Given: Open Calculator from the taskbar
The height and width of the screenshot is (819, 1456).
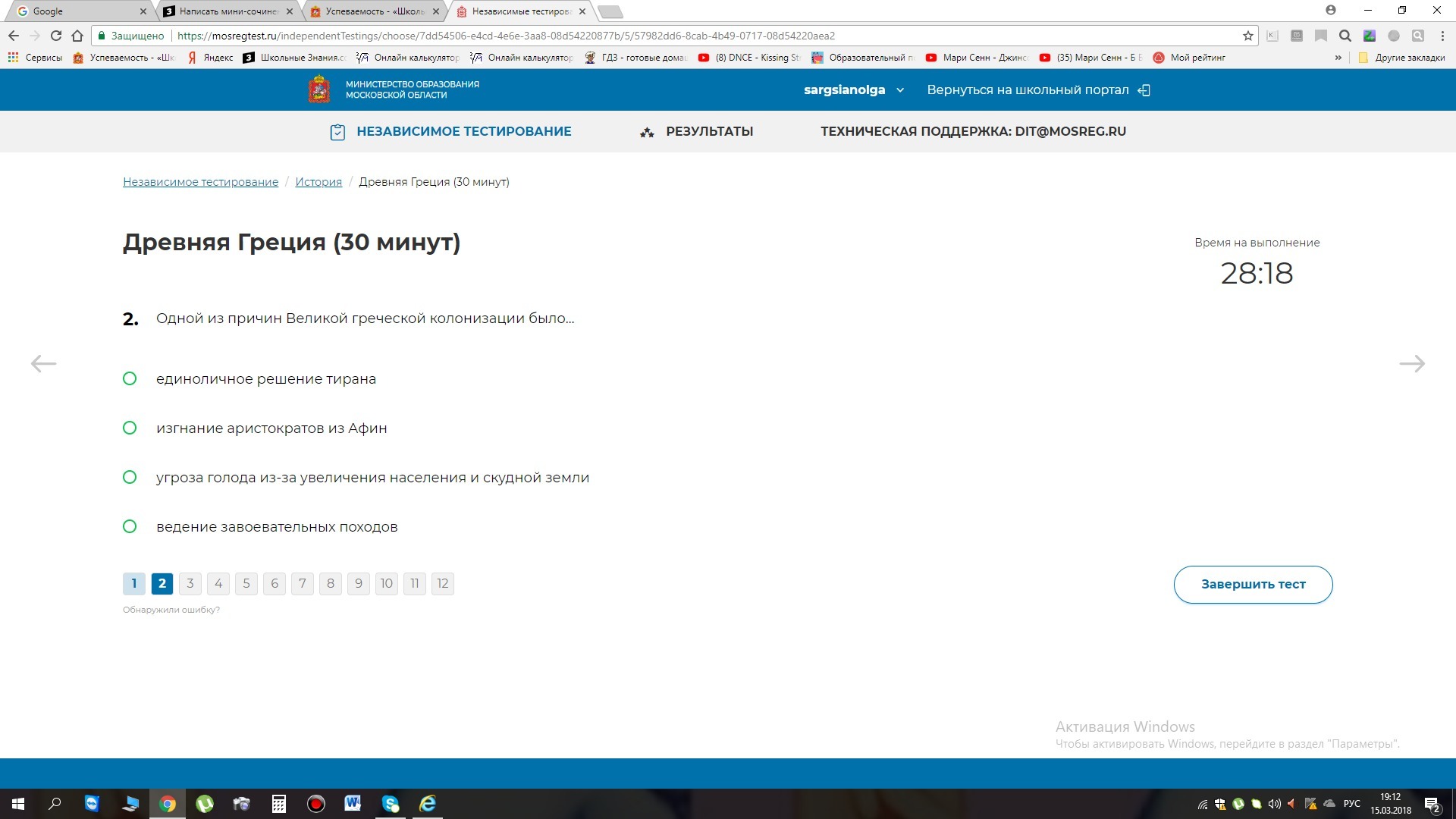Looking at the screenshot, I should click(279, 804).
